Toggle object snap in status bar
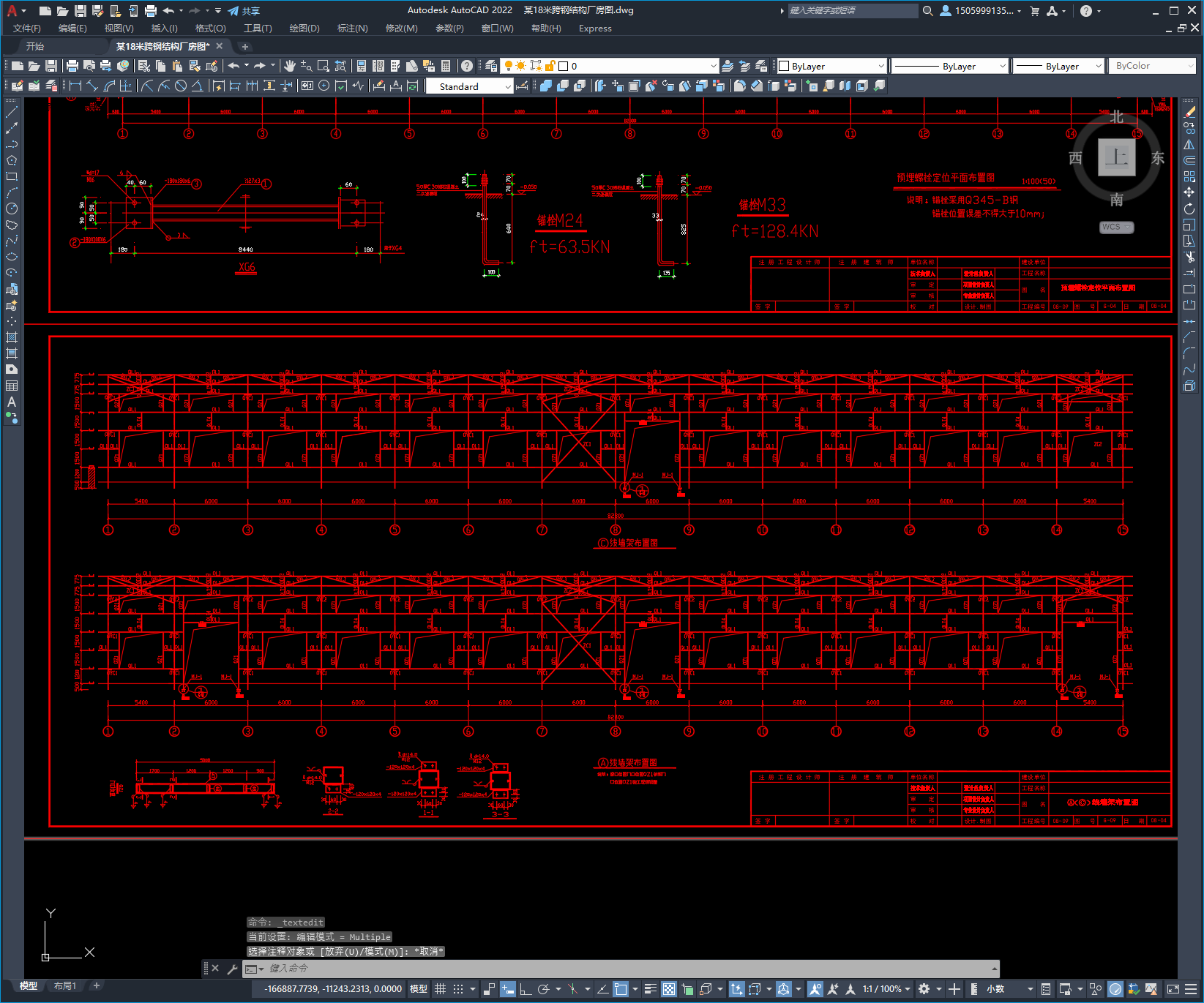Image resolution: width=1204 pixels, height=1003 pixels. click(x=620, y=989)
